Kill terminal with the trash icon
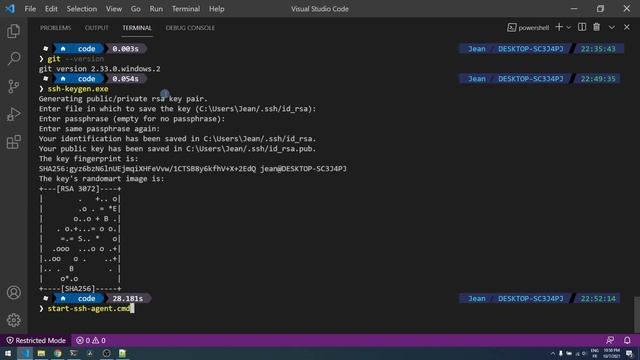 pyautogui.click(x=597, y=27)
